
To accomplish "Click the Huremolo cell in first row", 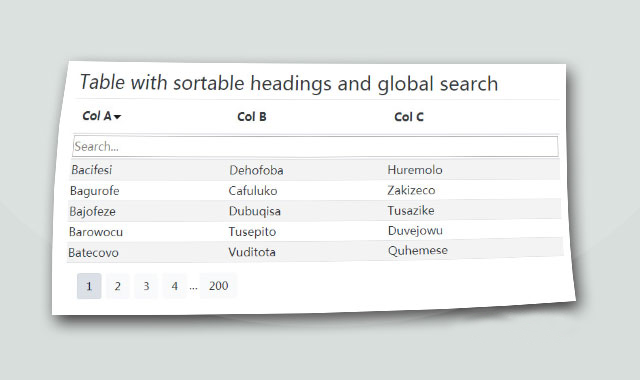I will pyautogui.click(x=415, y=170).
